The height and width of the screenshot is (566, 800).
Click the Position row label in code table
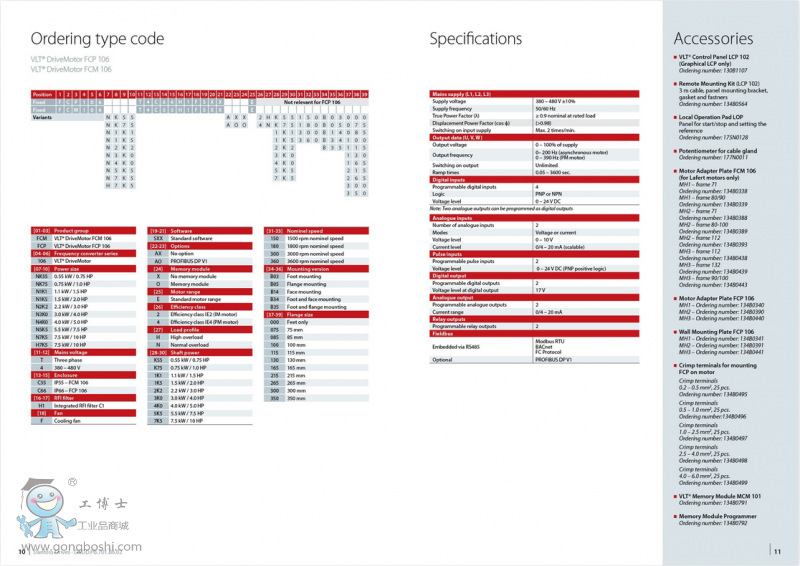43,93
